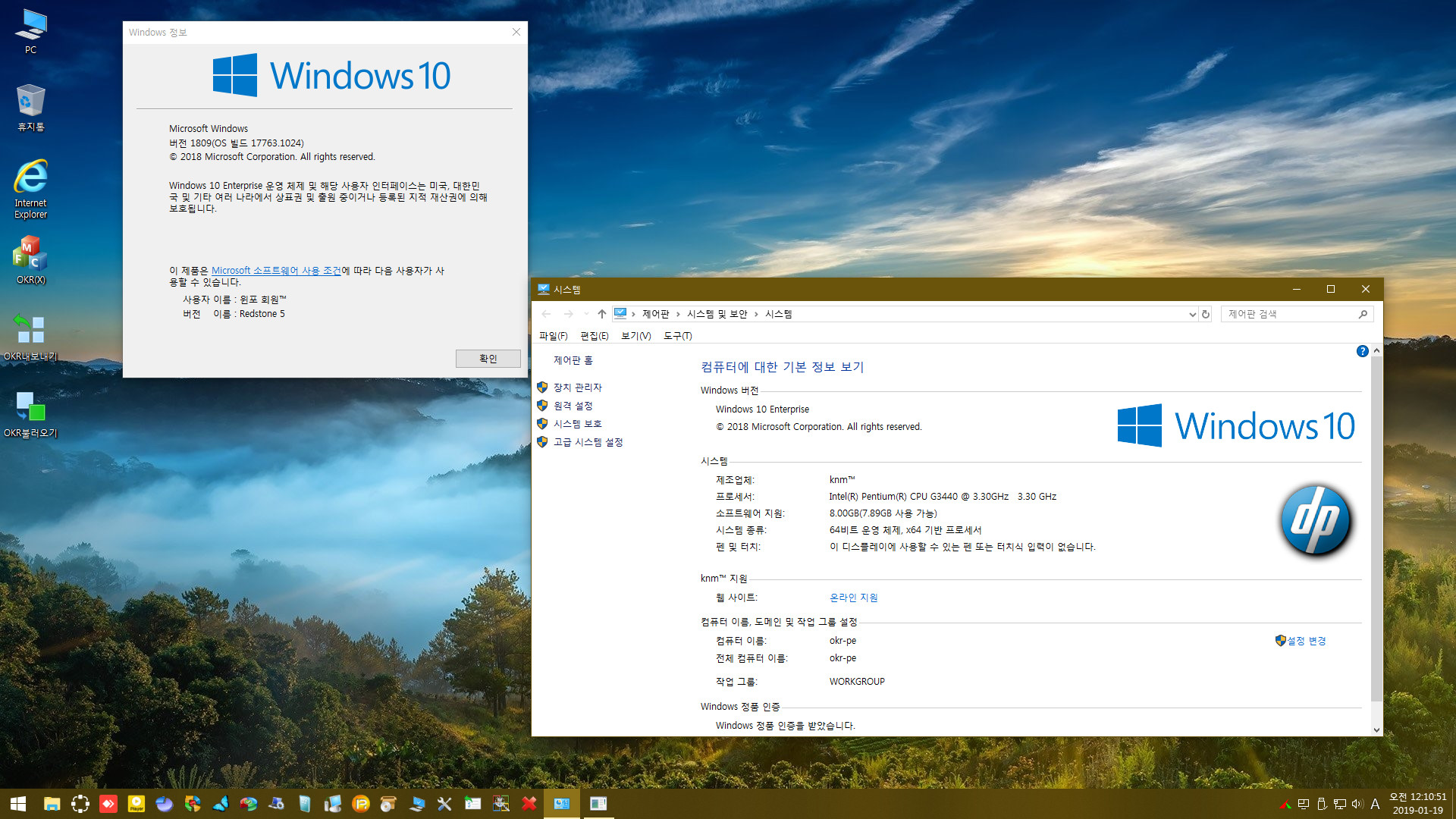This screenshot has height=819, width=1456.
Task: Click the red X taskbar icon
Action: point(529,804)
